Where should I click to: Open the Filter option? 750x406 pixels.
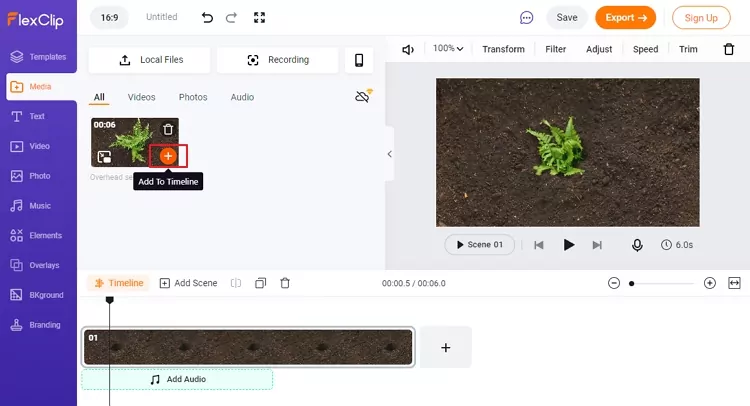[x=555, y=49]
